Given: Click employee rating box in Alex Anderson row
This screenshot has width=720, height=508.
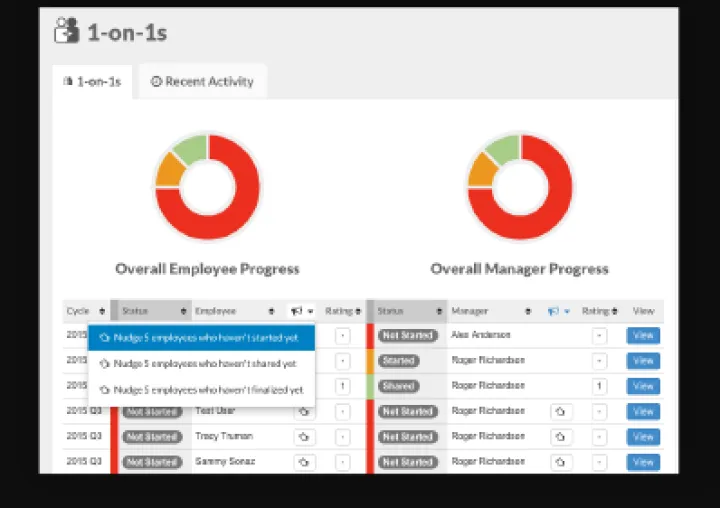Looking at the screenshot, I should point(343,336).
